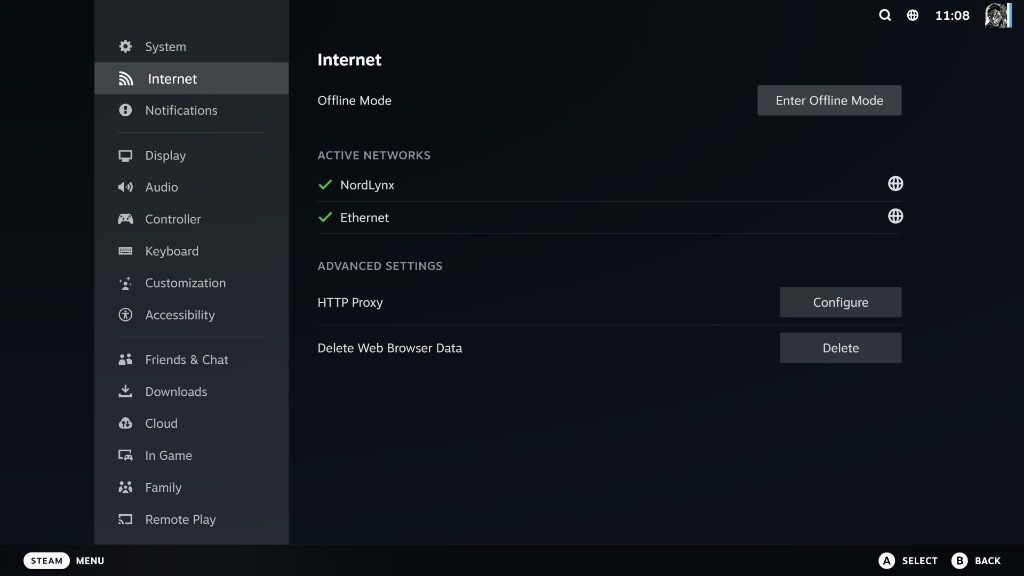1024x576 pixels.
Task: Switch to the Internet settings section
Action: point(171,78)
